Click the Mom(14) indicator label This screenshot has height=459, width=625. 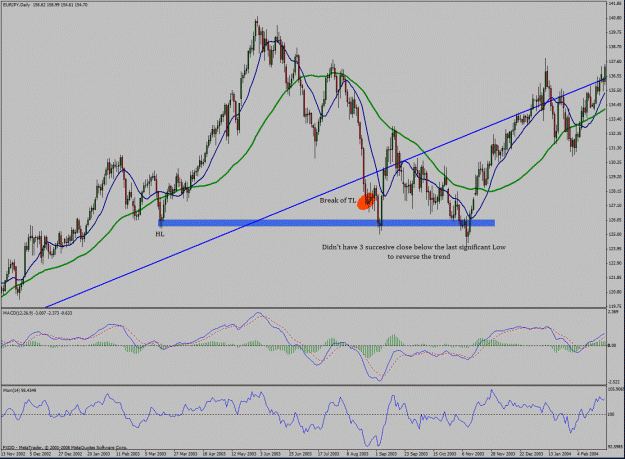[19, 390]
